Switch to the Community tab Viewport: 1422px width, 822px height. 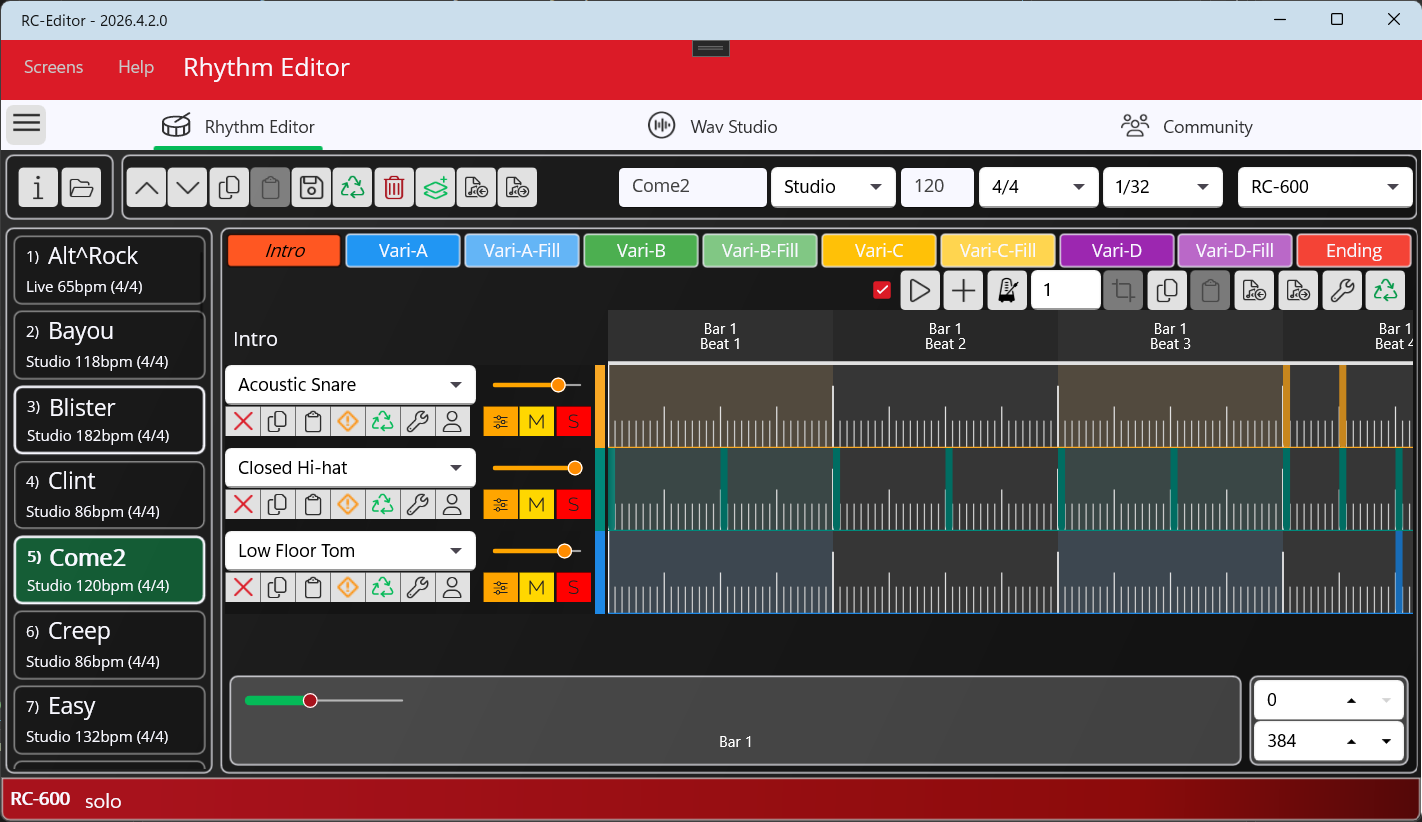pos(1186,126)
